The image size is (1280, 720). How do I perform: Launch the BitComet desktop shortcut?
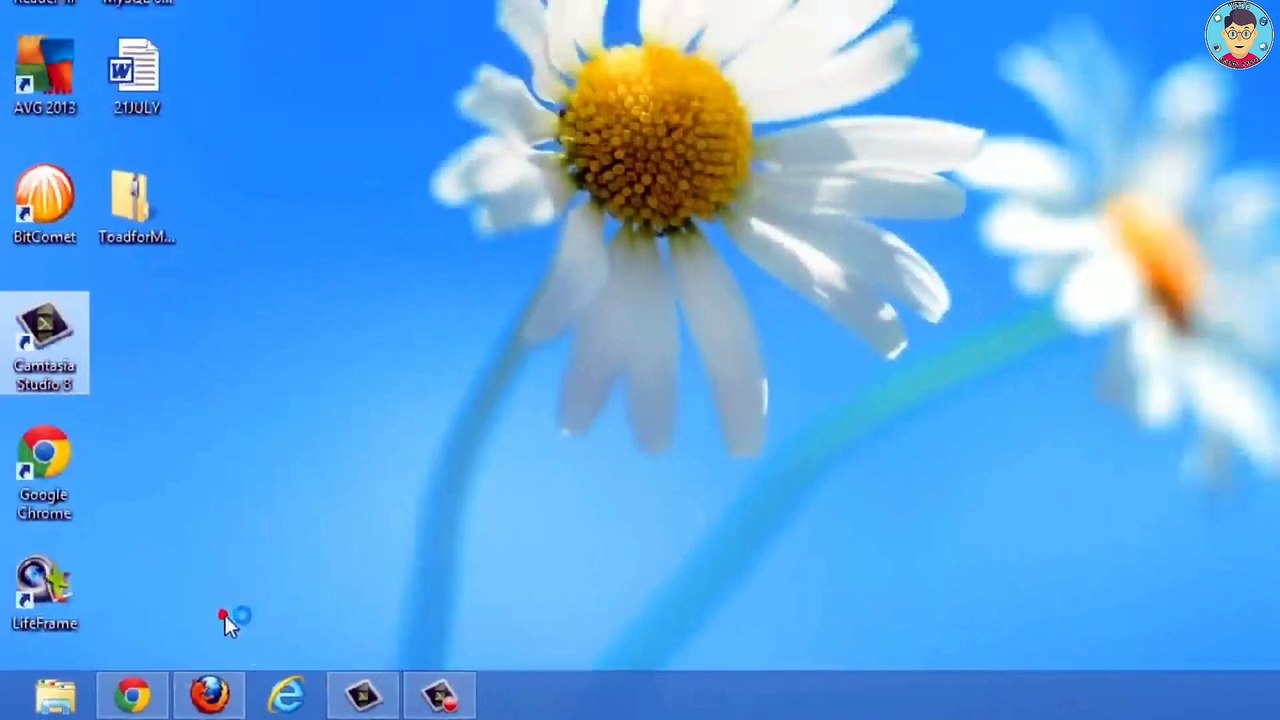(44, 205)
